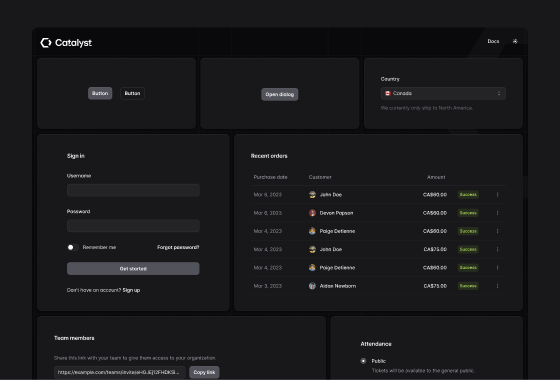Click Devon's avatar in the orders table
Viewport: 560px width, 380px height.
(x=312, y=213)
